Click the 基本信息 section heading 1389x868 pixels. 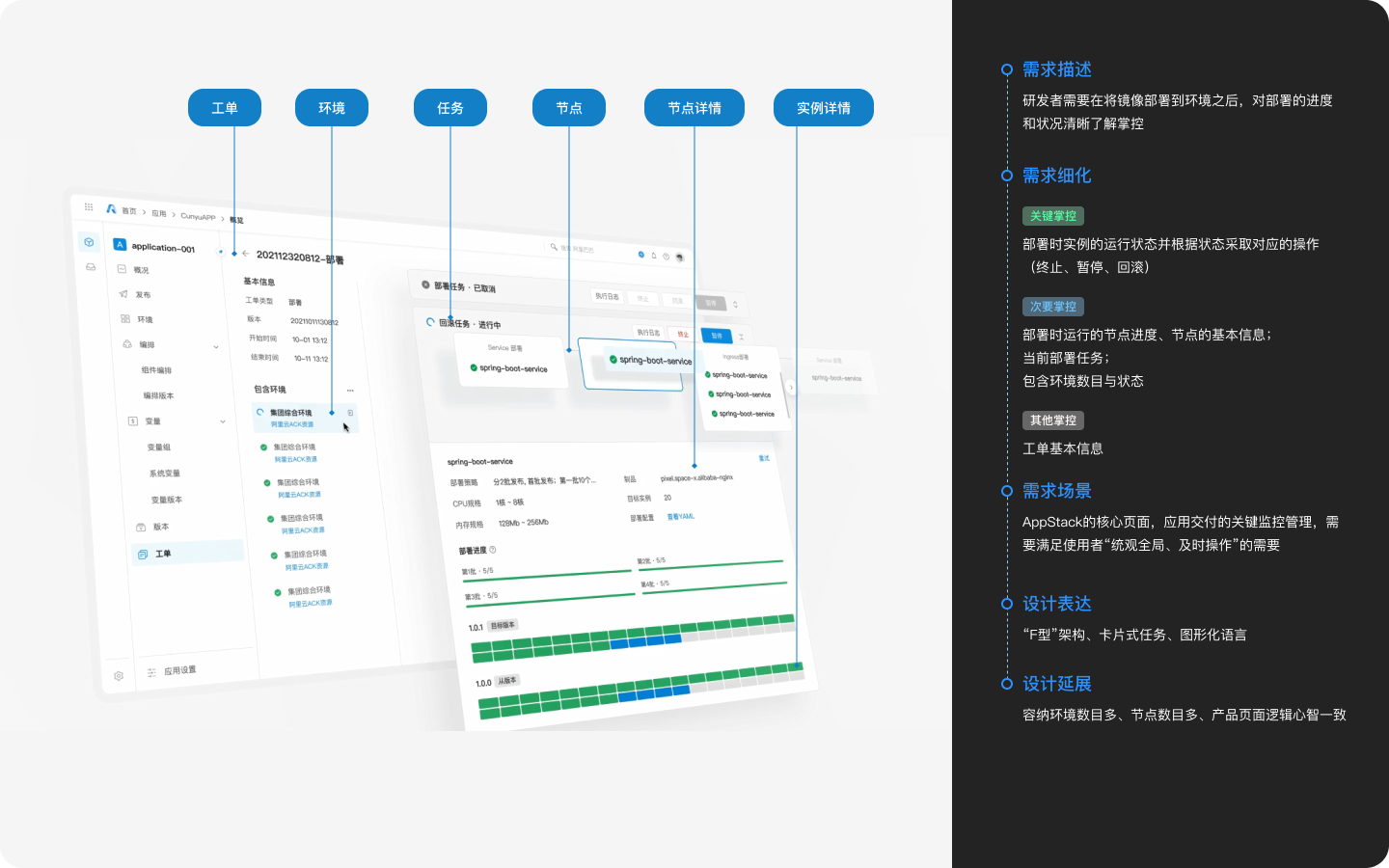[259, 282]
